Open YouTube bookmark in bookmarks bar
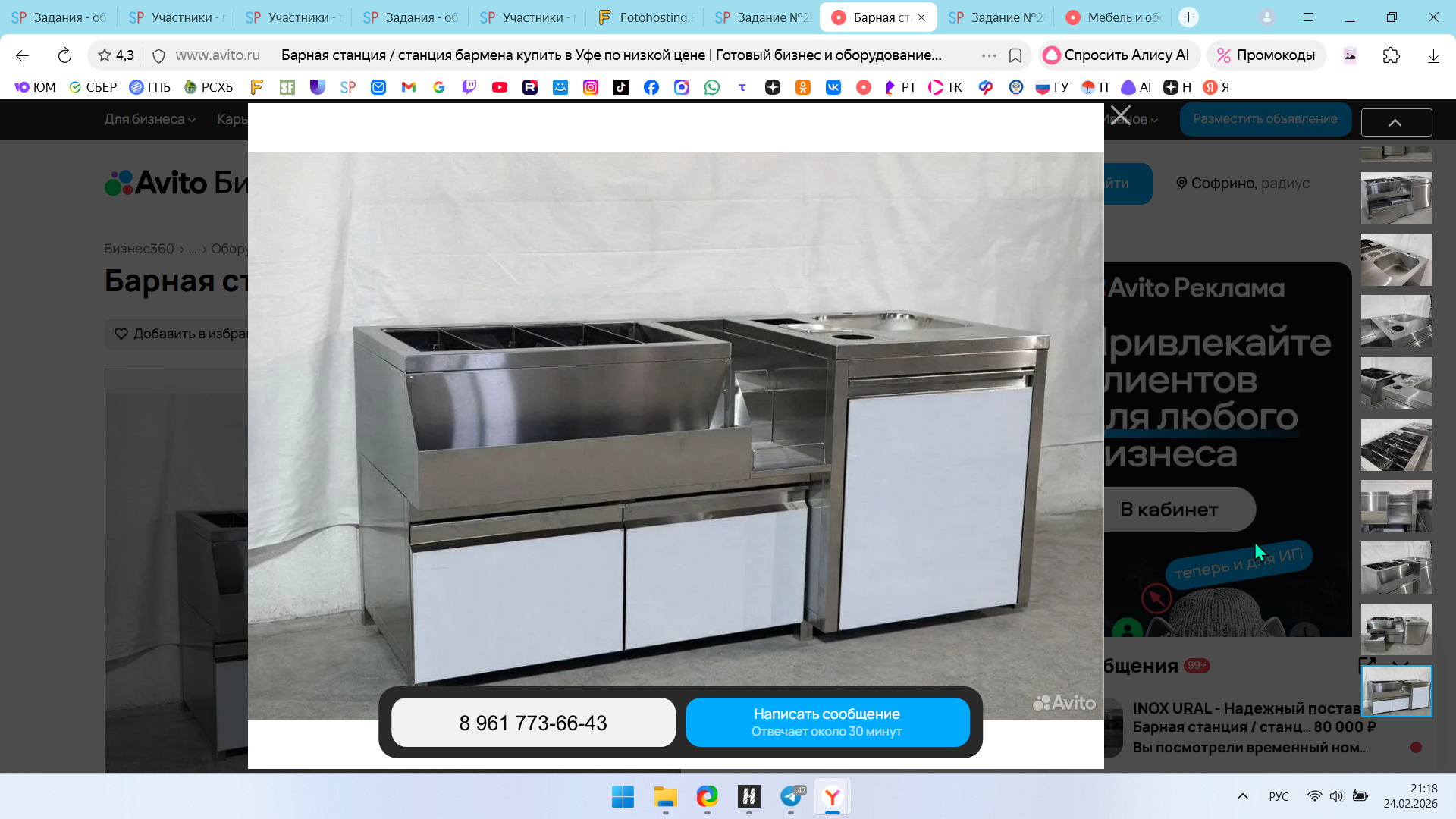 tap(499, 87)
